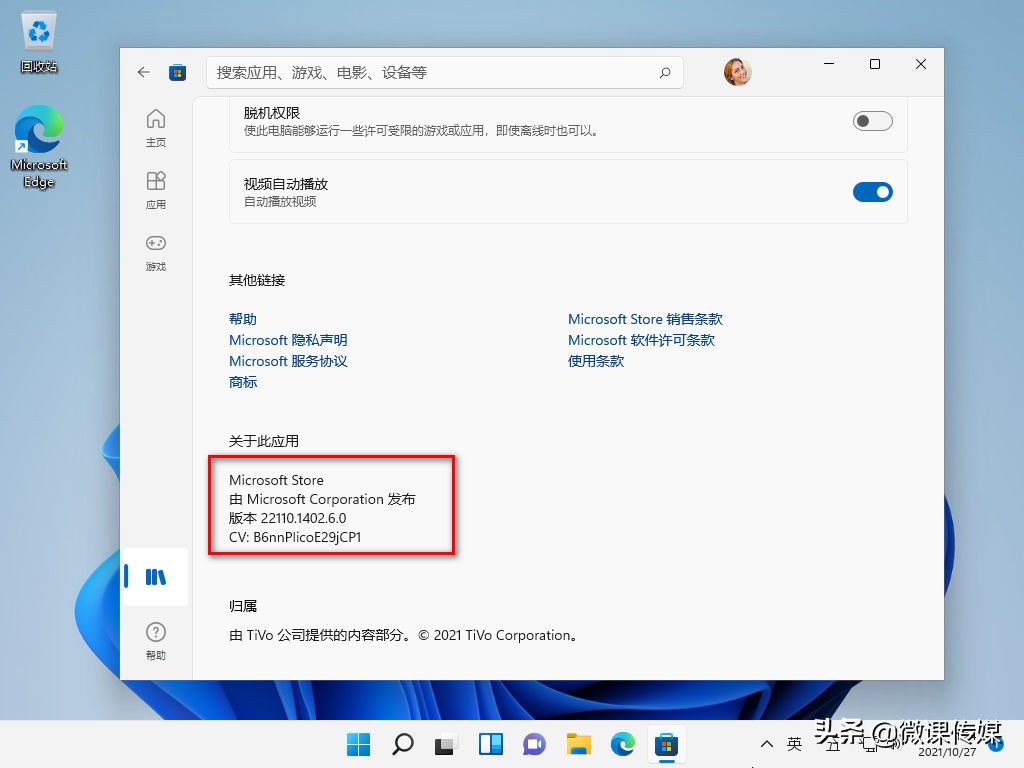This screenshot has height=768, width=1024.
Task: Open the Microsoft Store 销售条款 sales terms link
Action: [645, 319]
